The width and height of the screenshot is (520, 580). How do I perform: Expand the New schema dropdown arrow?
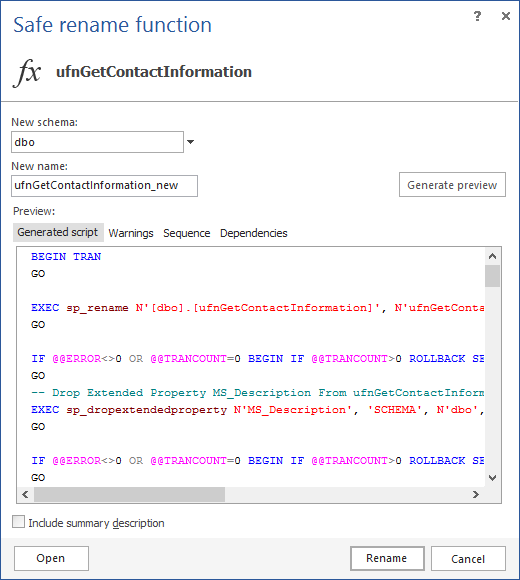pos(190,142)
